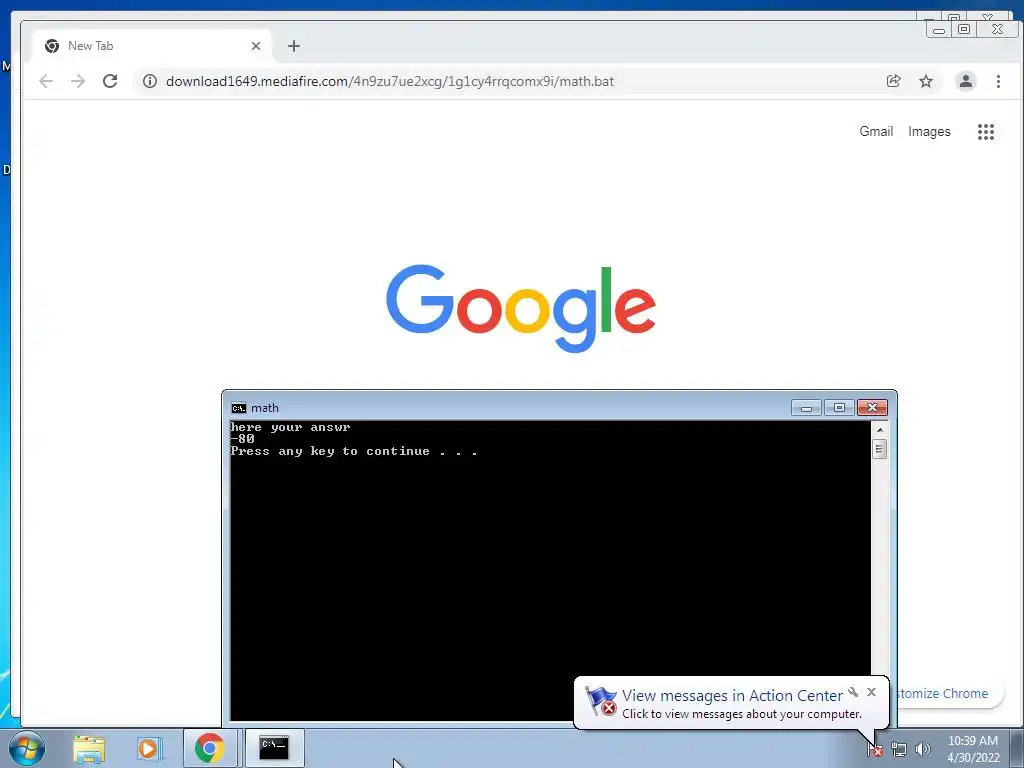Image resolution: width=1024 pixels, height=768 pixels.
Task: Click the 'here your answr' line
Action: 291,427
